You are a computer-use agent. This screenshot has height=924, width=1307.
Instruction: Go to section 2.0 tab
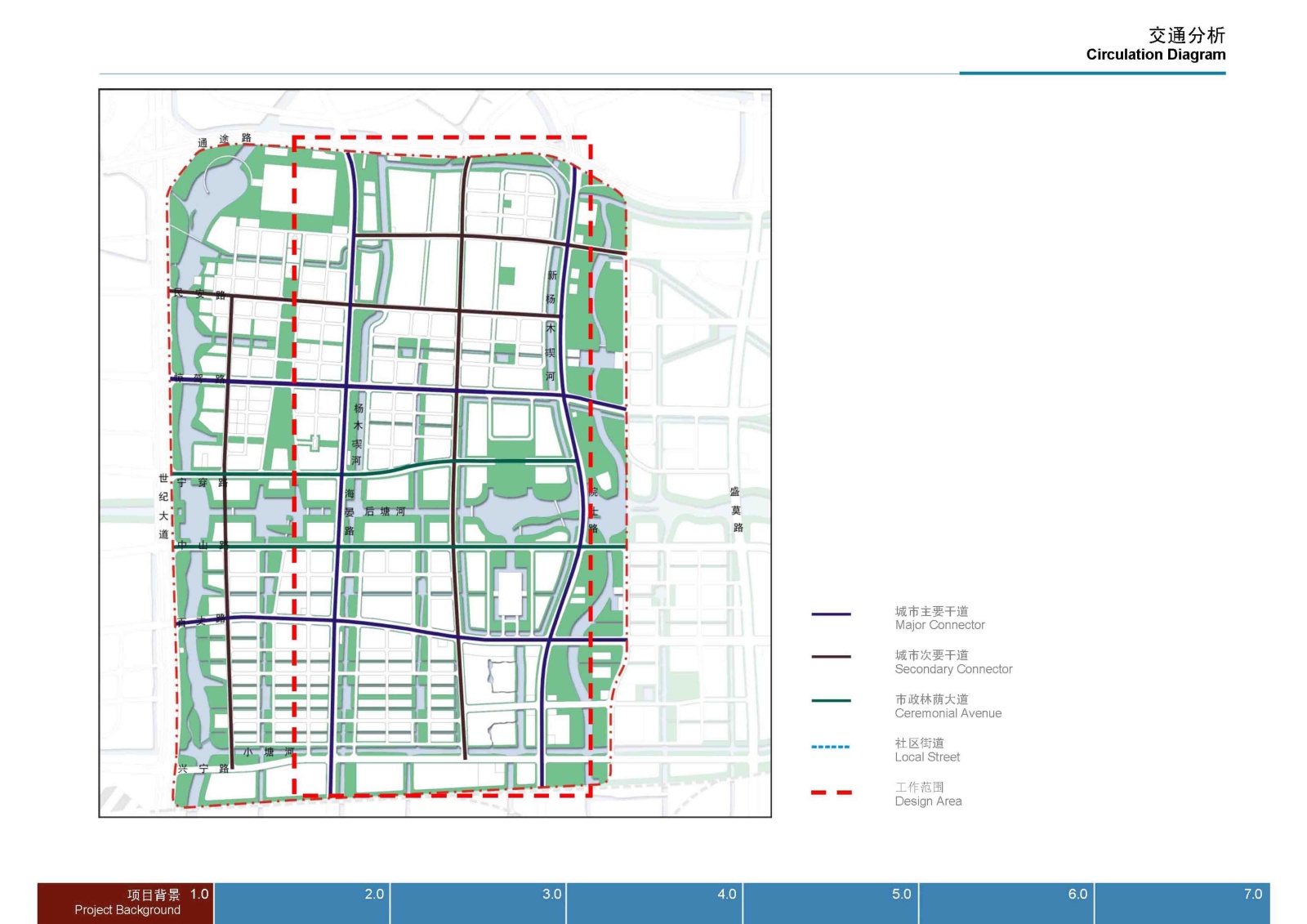tap(302, 903)
